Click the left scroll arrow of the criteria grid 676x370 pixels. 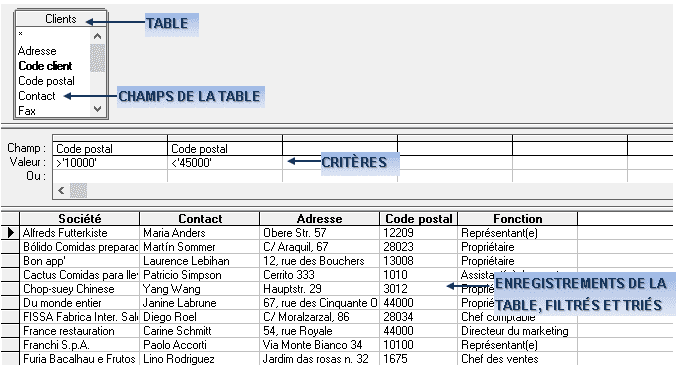click(x=61, y=190)
